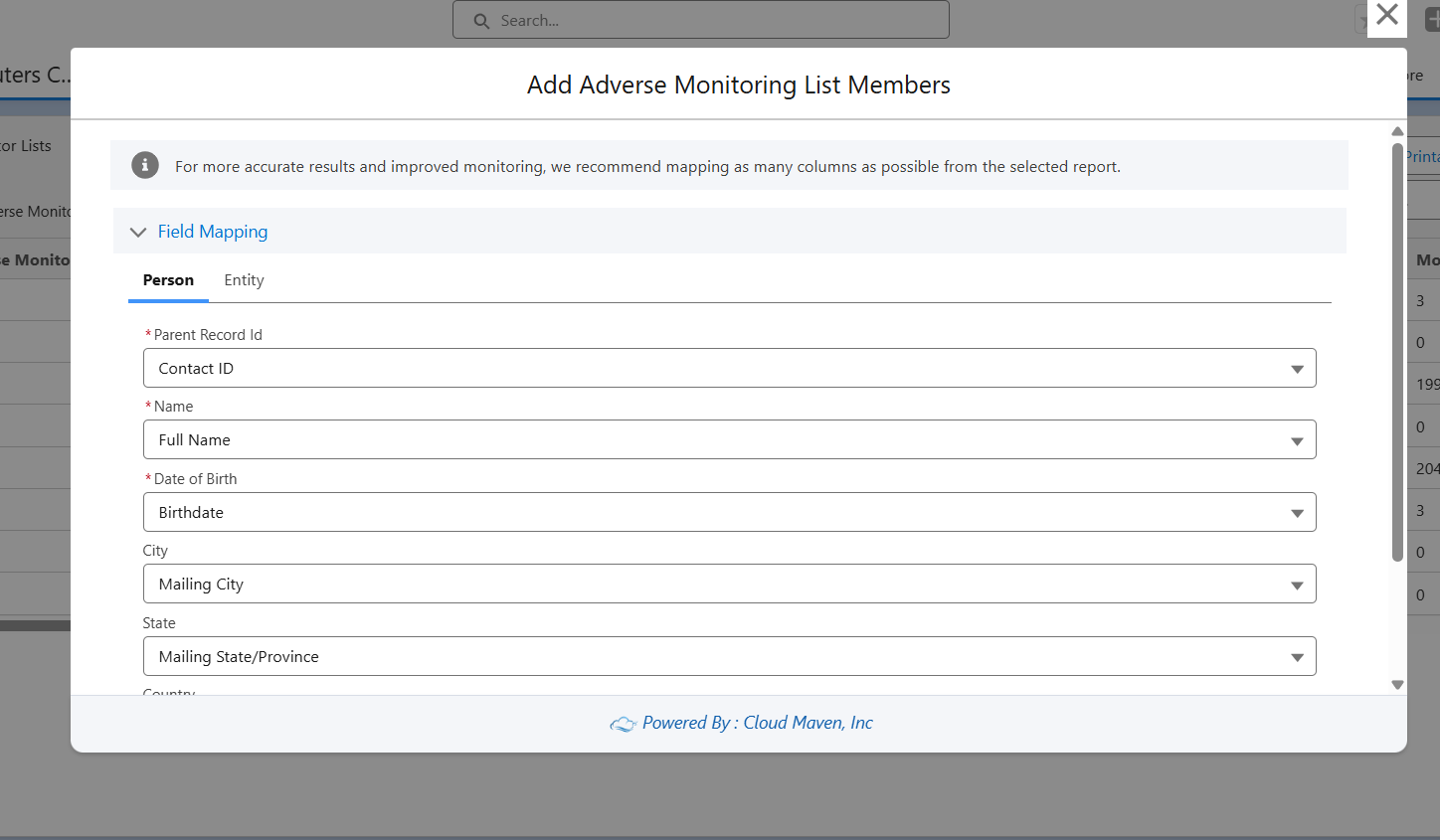This screenshot has height=840, width=1440.
Task: Switch to the Entity tab
Action: [244, 280]
